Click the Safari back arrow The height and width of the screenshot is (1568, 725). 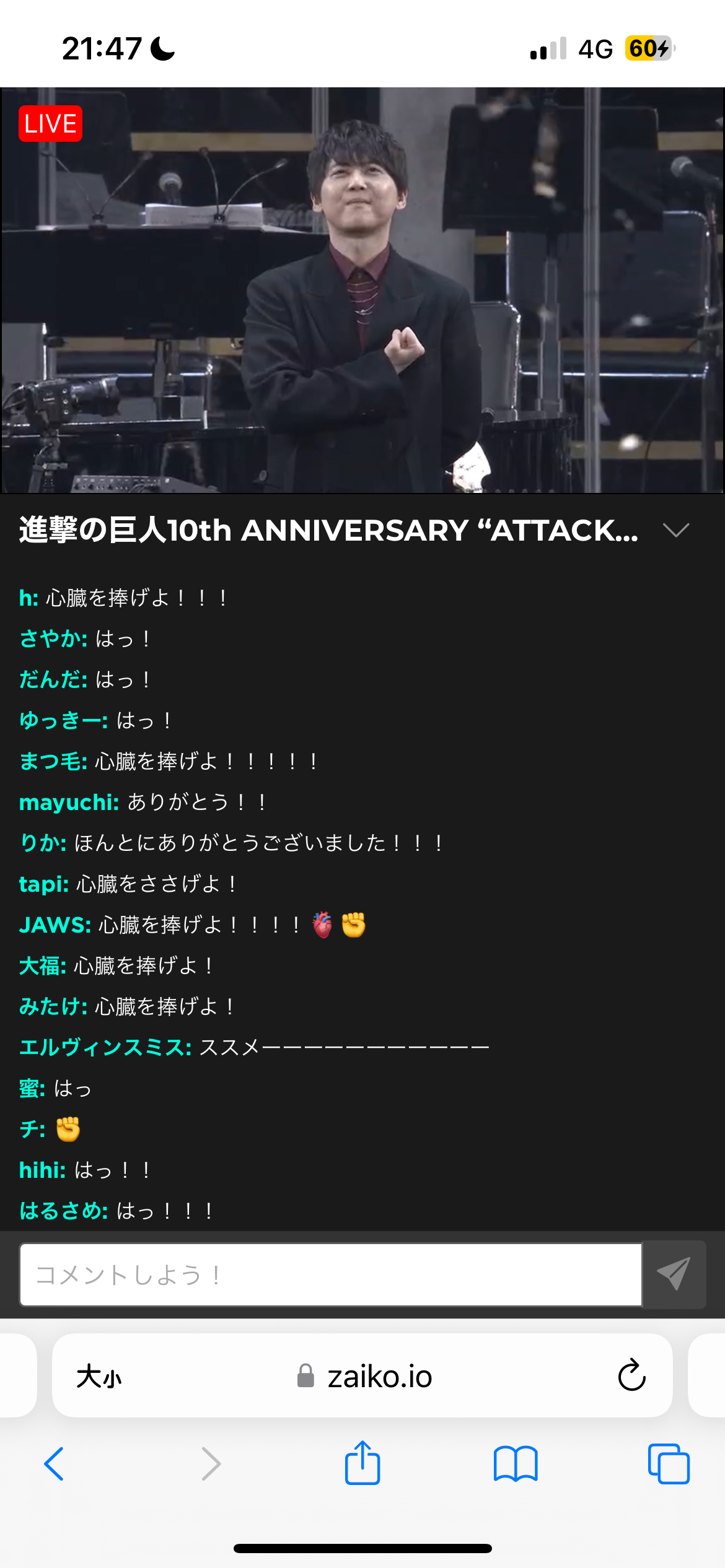54,1464
